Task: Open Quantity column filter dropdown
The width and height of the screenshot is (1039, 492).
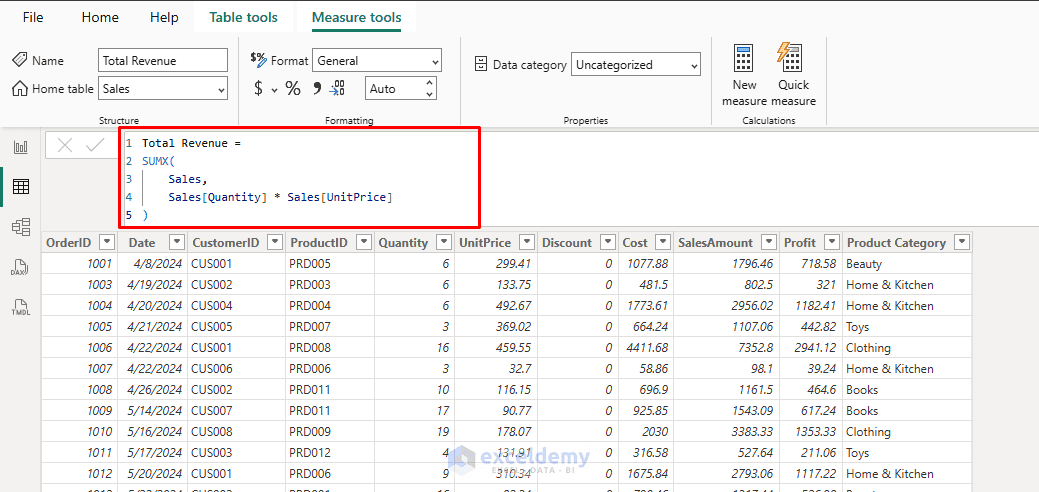Action: click(x=445, y=242)
